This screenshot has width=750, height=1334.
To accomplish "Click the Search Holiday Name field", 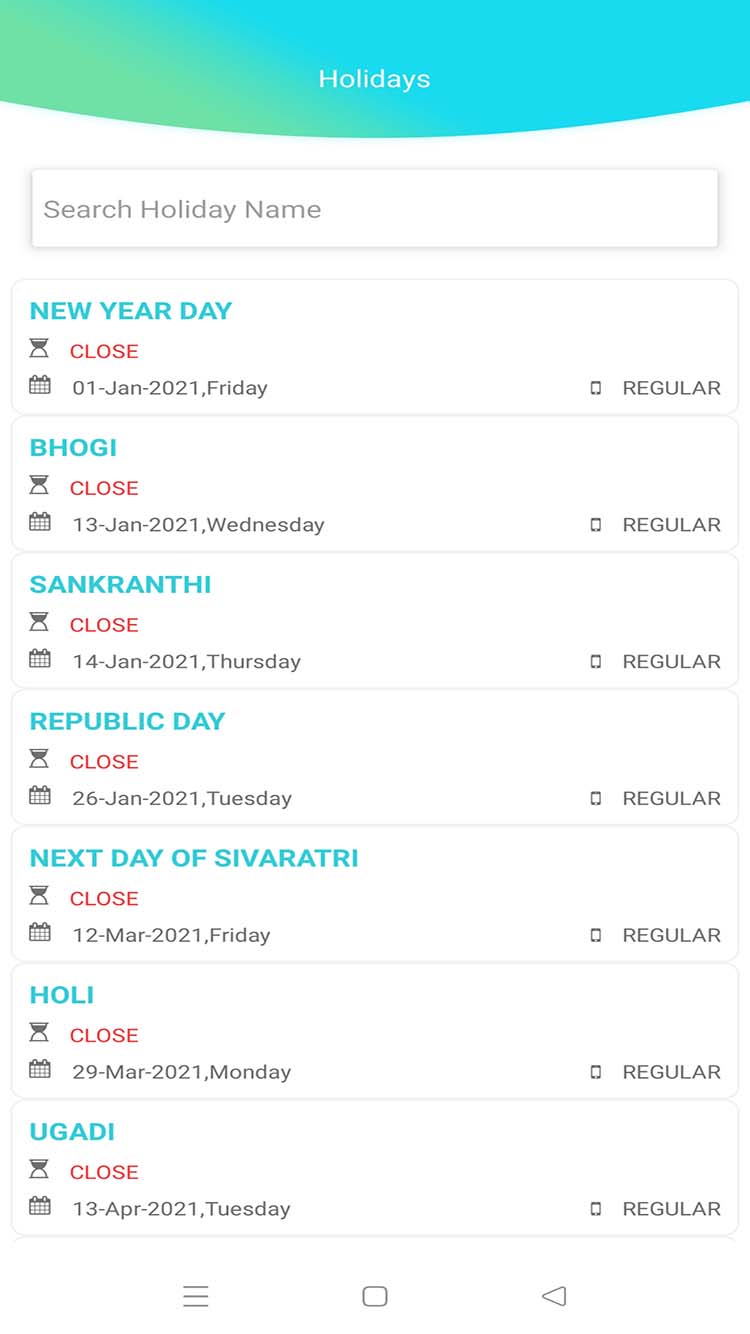I will (x=374, y=209).
